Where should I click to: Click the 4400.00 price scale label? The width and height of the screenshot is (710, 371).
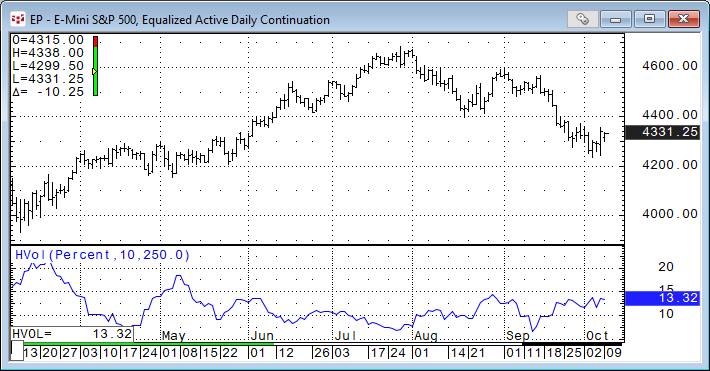coord(670,115)
